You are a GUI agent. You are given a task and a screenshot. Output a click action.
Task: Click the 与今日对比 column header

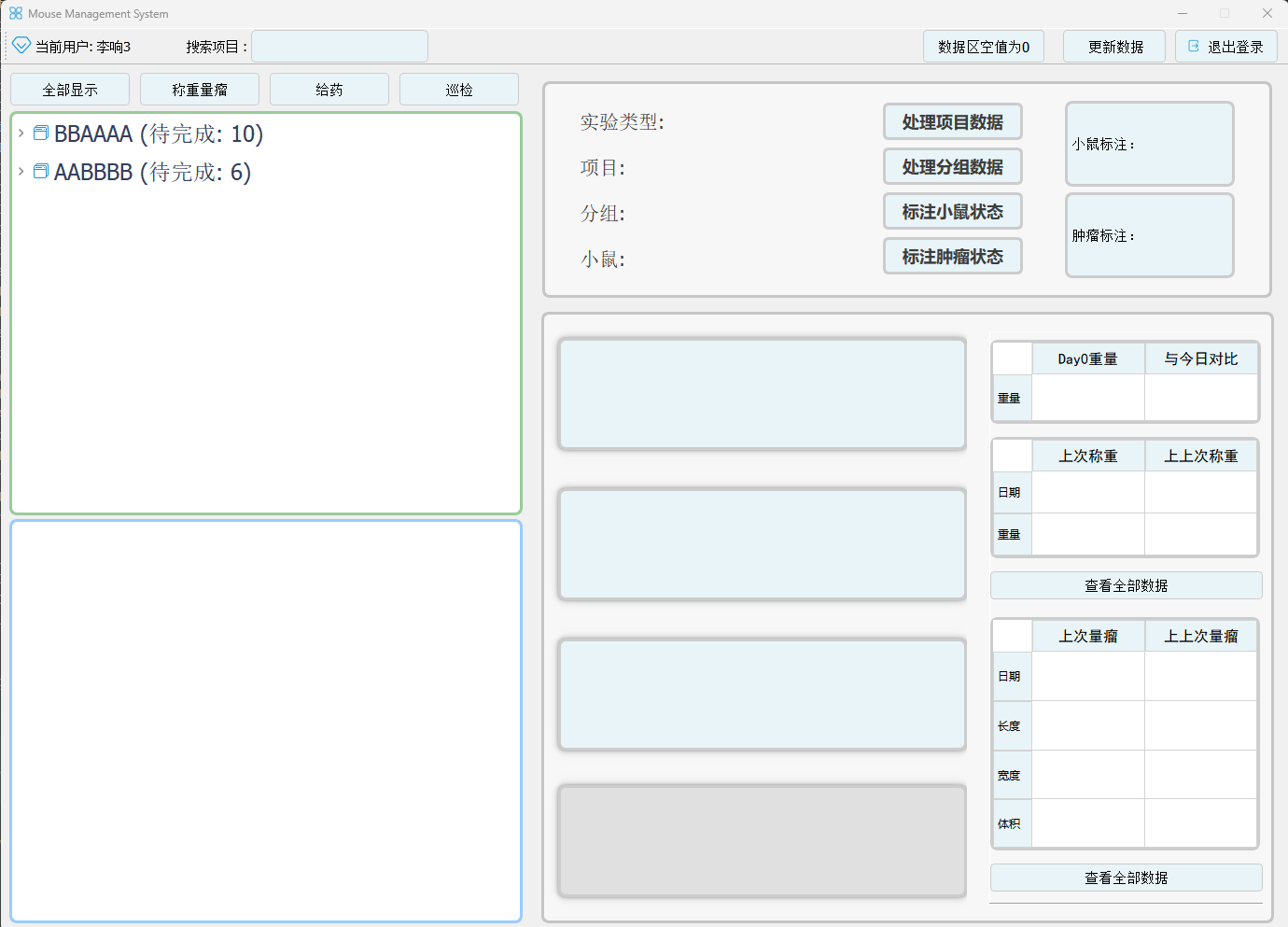click(x=1201, y=358)
